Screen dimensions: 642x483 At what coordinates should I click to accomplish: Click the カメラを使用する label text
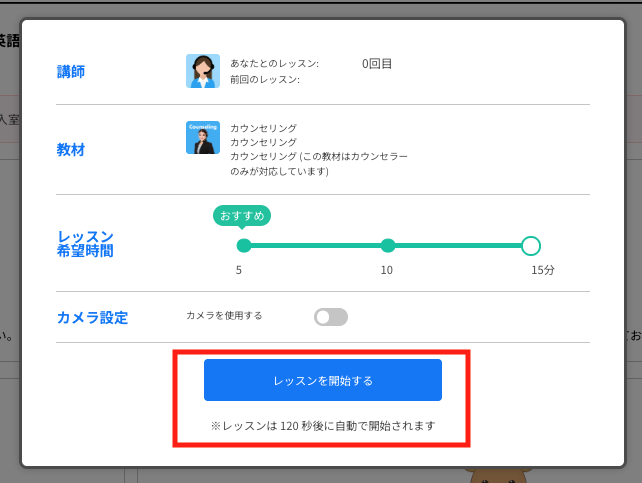224,316
